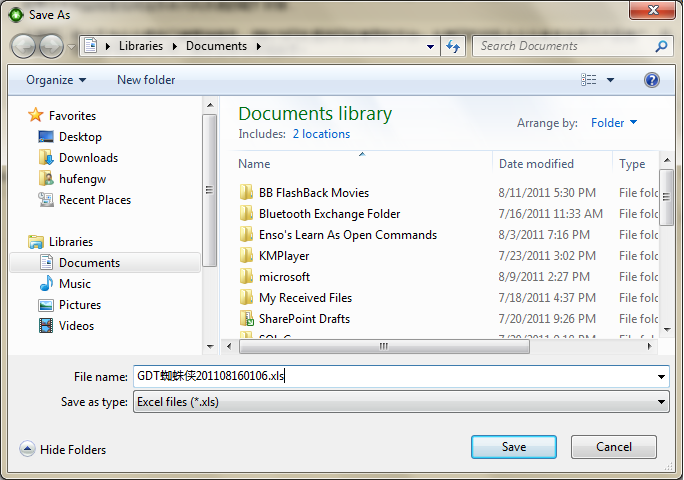Screen dimensions: 684x480
Task: Click the date 7/16/2011 11:33 AM
Action: (551, 214)
